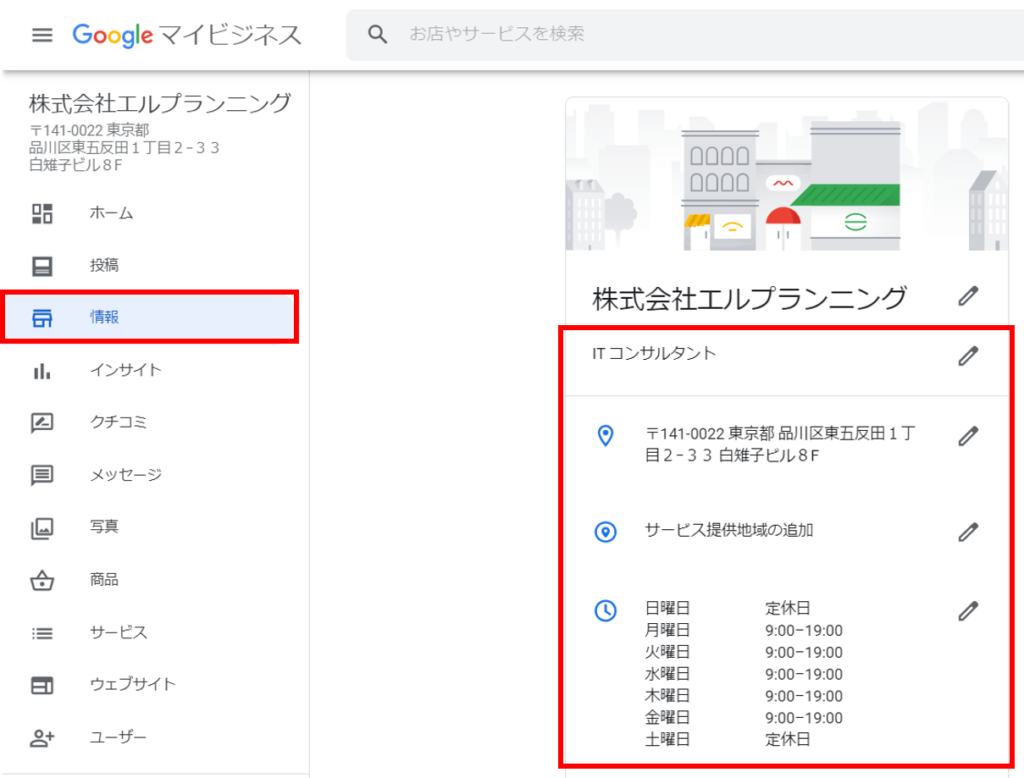Click サービス提供地域の追加
Viewport: 1024px width, 778px height.
point(729,530)
